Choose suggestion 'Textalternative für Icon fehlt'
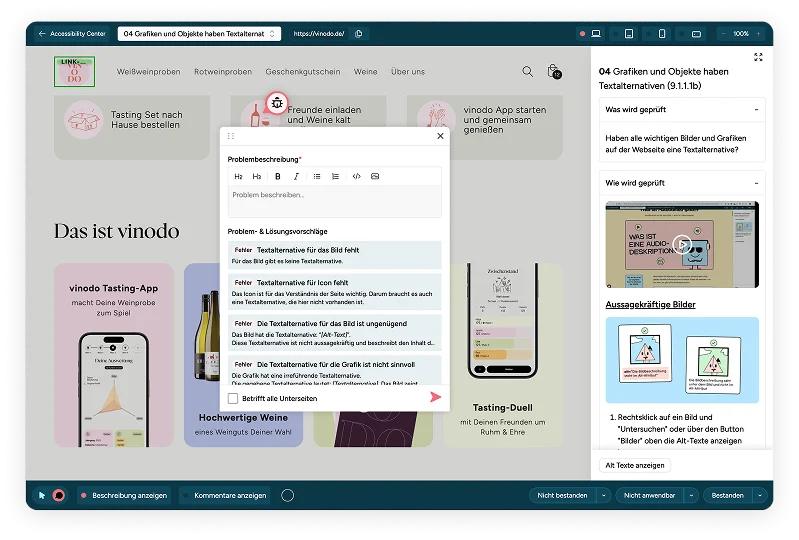 click(x=334, y=292)
